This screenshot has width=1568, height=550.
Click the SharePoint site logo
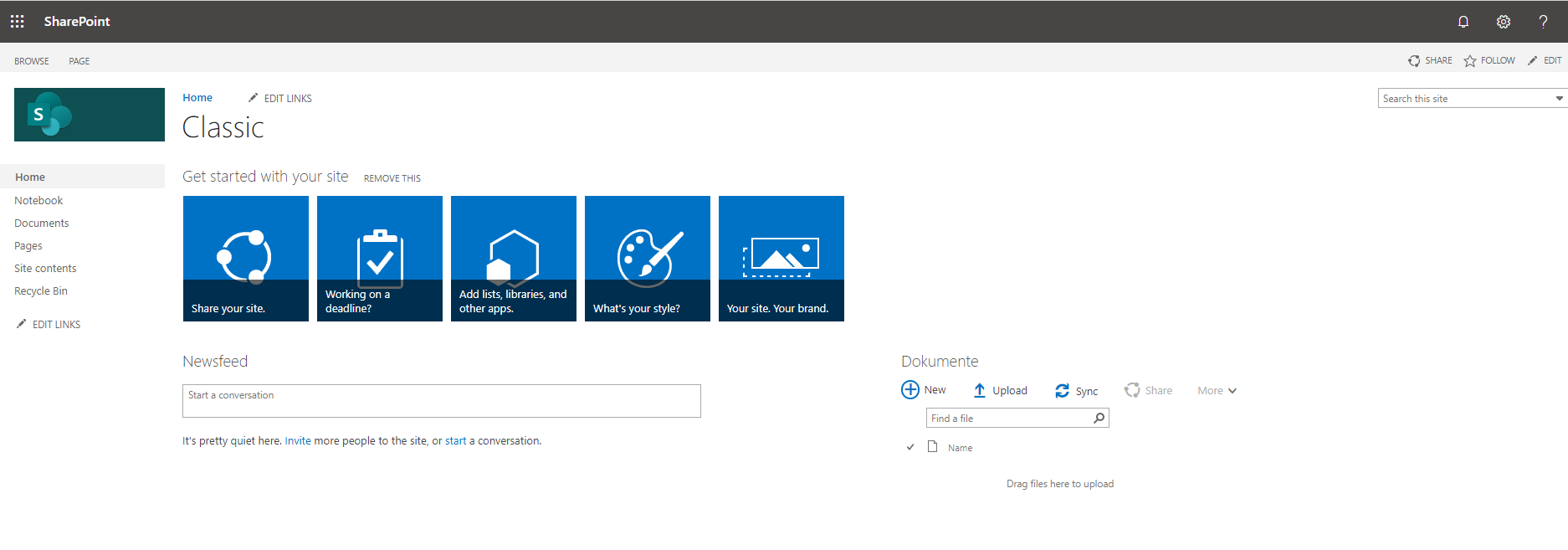[90, 115]
